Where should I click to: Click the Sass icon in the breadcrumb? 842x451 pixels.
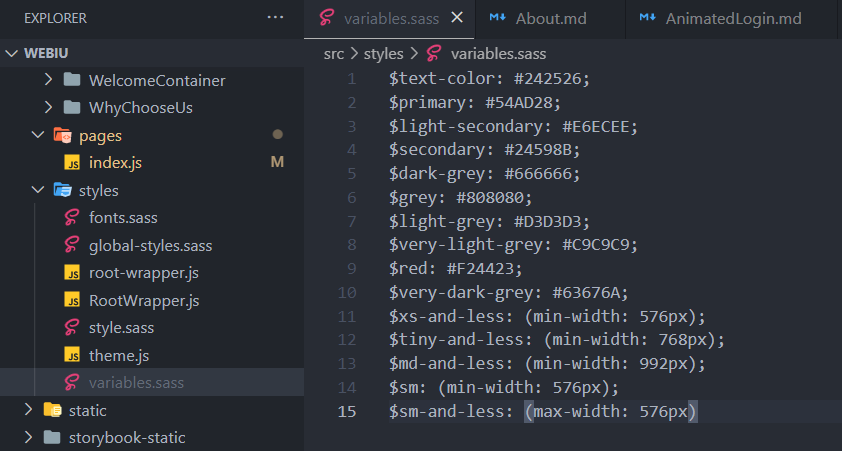point(433,53)
